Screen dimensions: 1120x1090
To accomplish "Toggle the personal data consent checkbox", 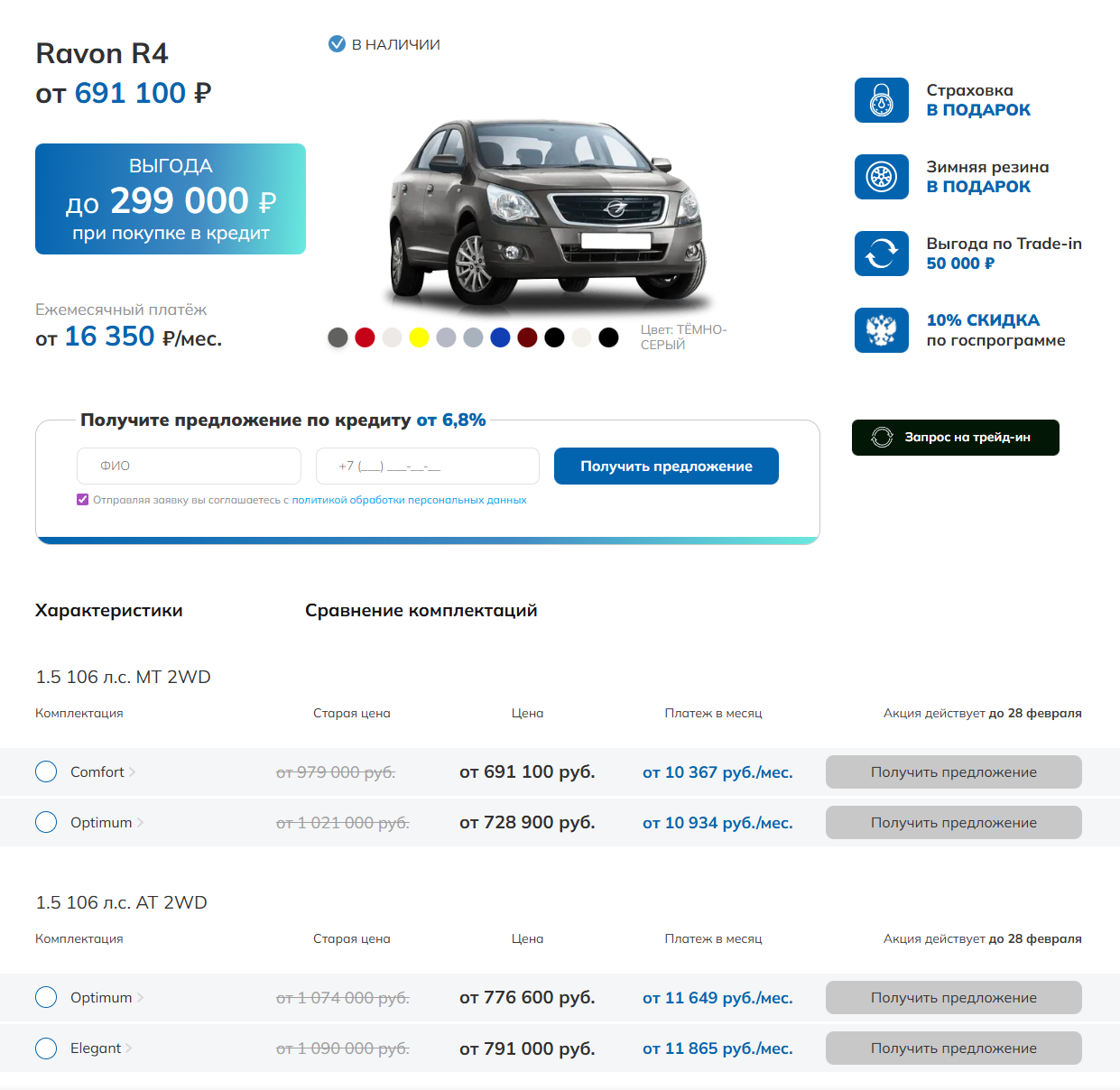I will pos(83,499).
